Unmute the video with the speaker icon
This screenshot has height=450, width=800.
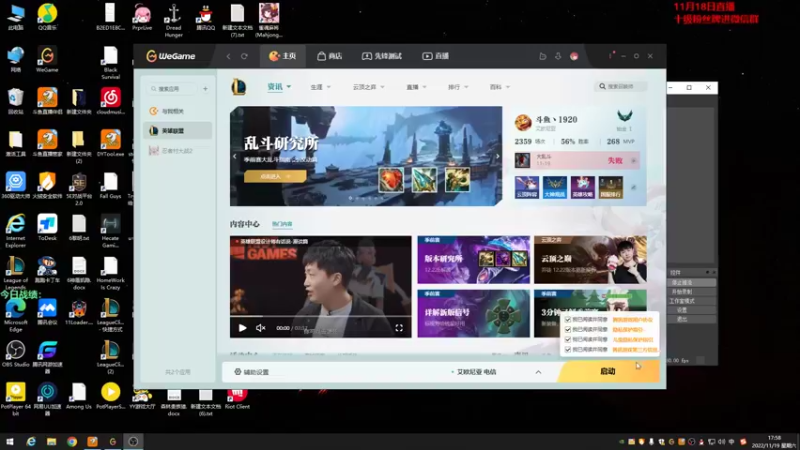click(260, 328)
